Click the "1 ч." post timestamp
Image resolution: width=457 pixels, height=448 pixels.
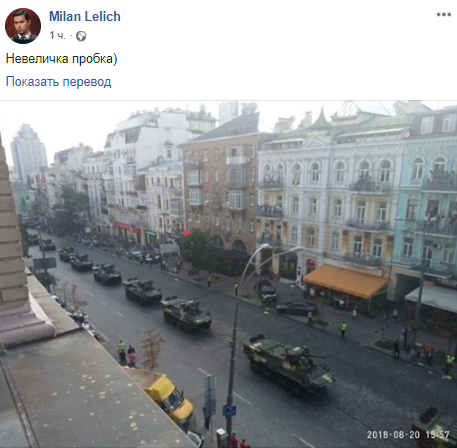[58, 36]
